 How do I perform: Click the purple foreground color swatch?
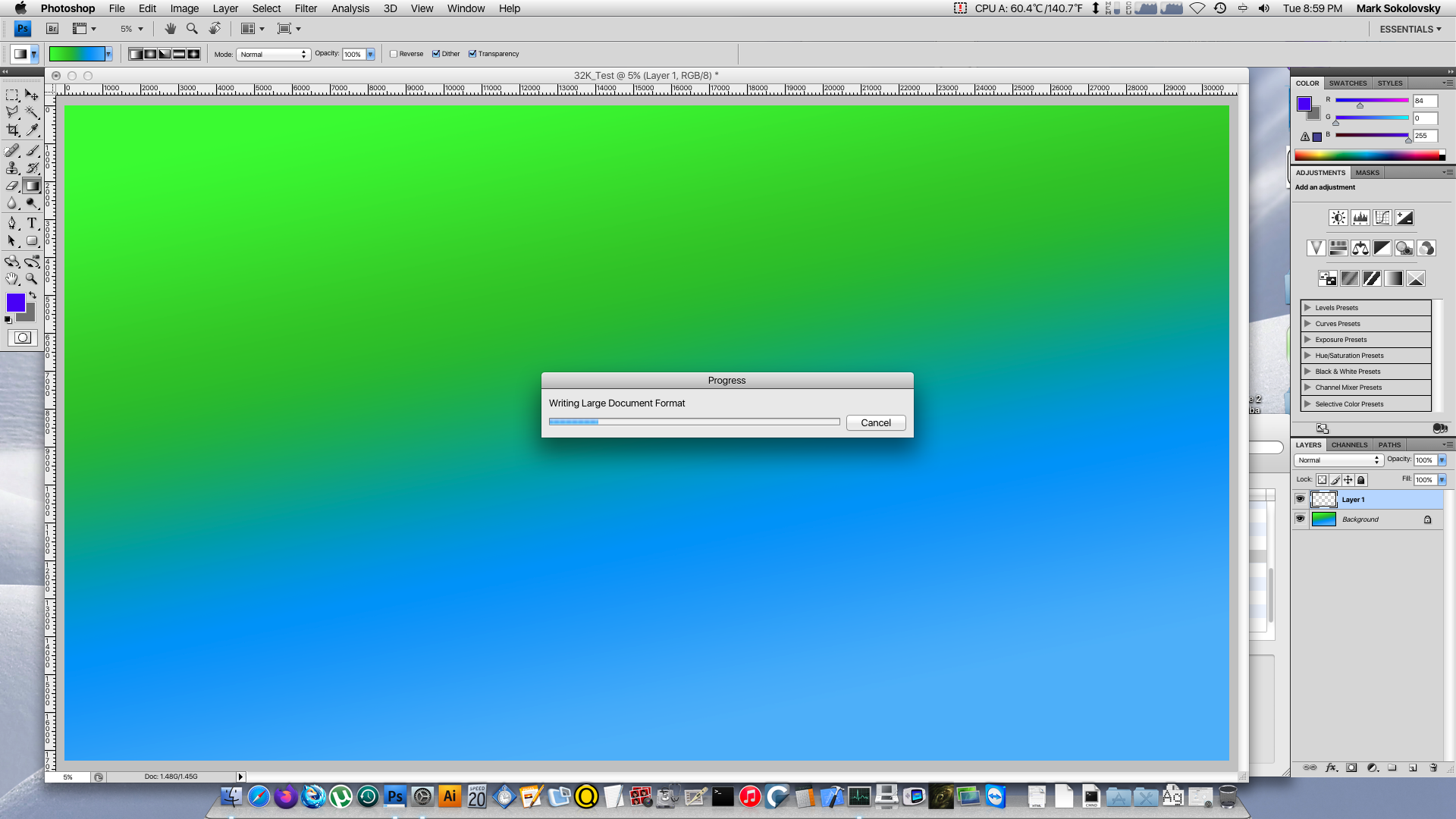15,303
